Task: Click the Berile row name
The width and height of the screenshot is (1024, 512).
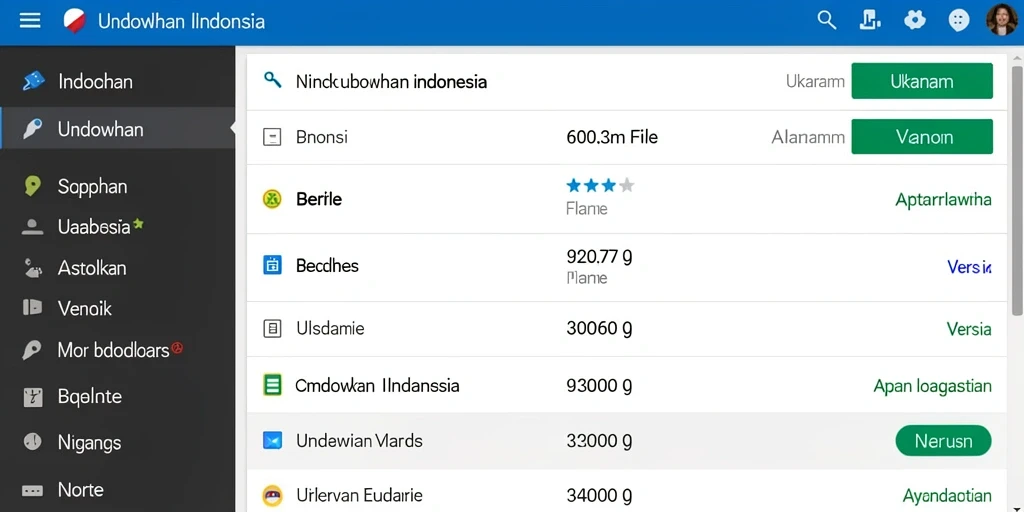Action: (319, 199)
